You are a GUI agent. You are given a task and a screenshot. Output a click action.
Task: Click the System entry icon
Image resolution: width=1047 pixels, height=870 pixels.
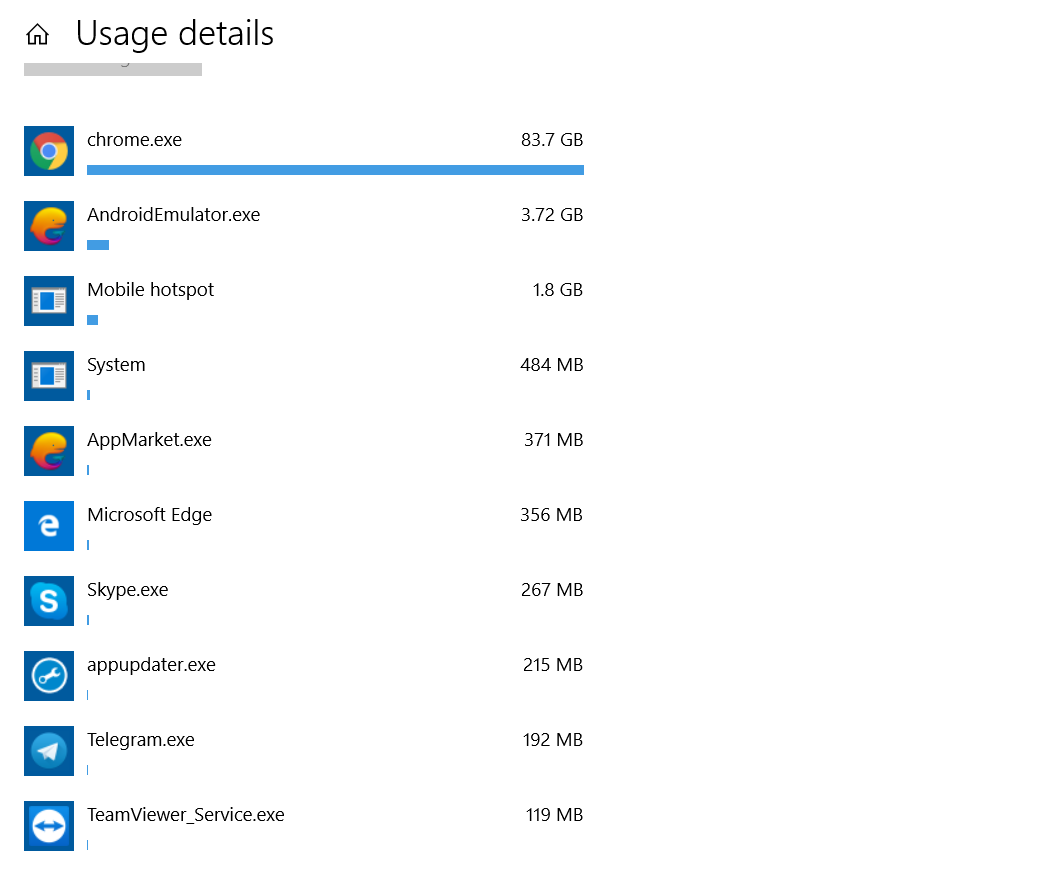point(49,376)
